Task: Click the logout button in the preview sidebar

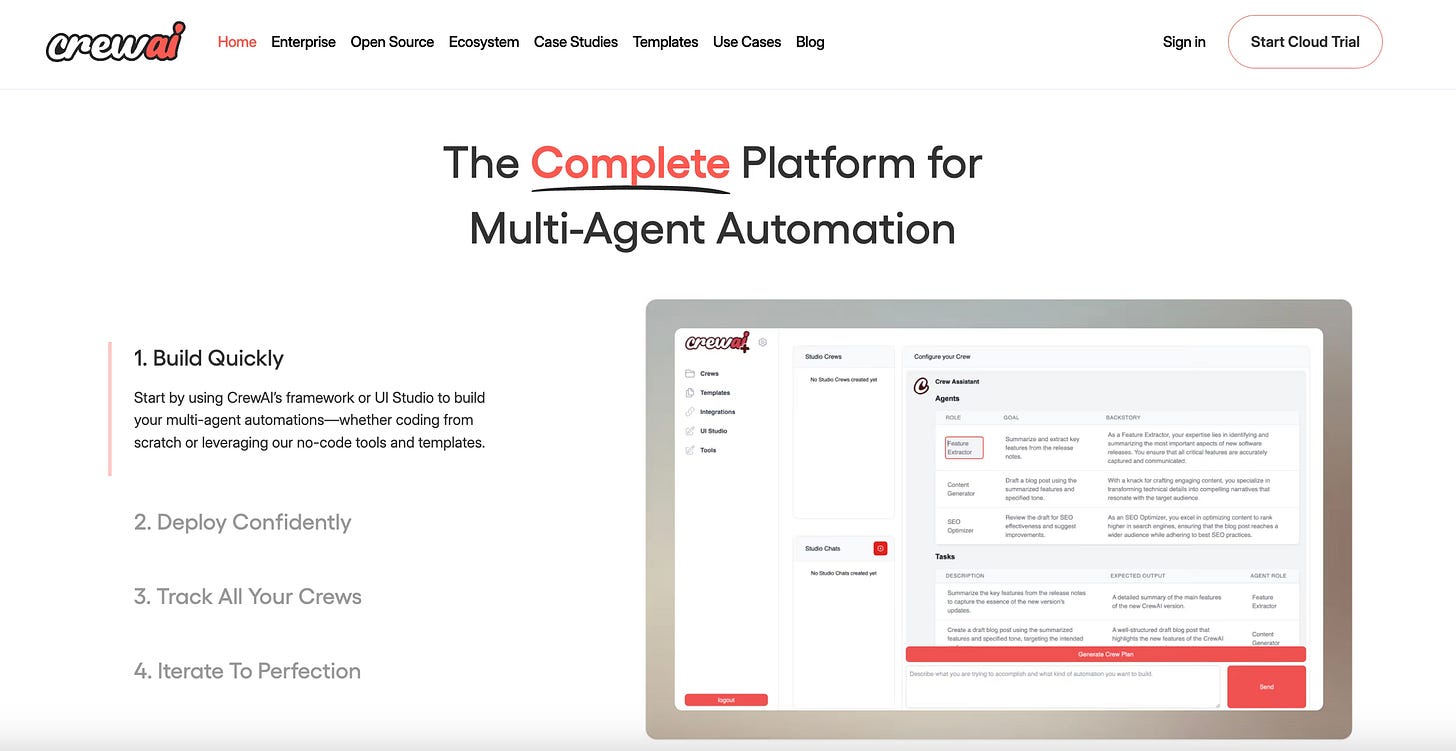Action: pyautogui.click(x=726, y=700)
